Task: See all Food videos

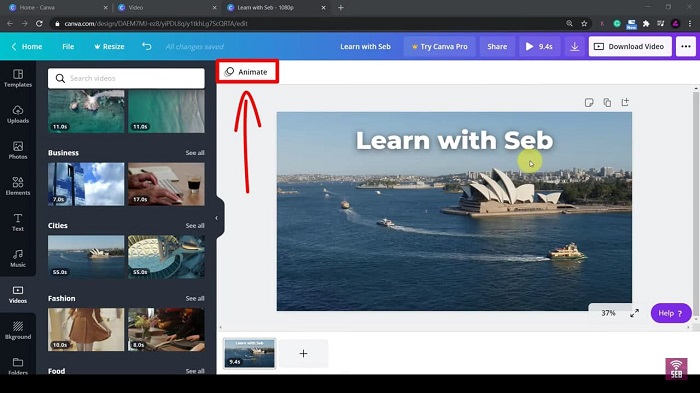Action: tap(195, 371)
